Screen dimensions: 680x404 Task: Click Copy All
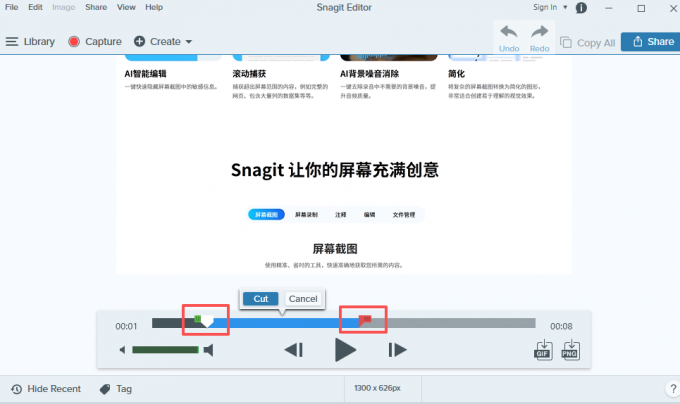click(588, 42)
